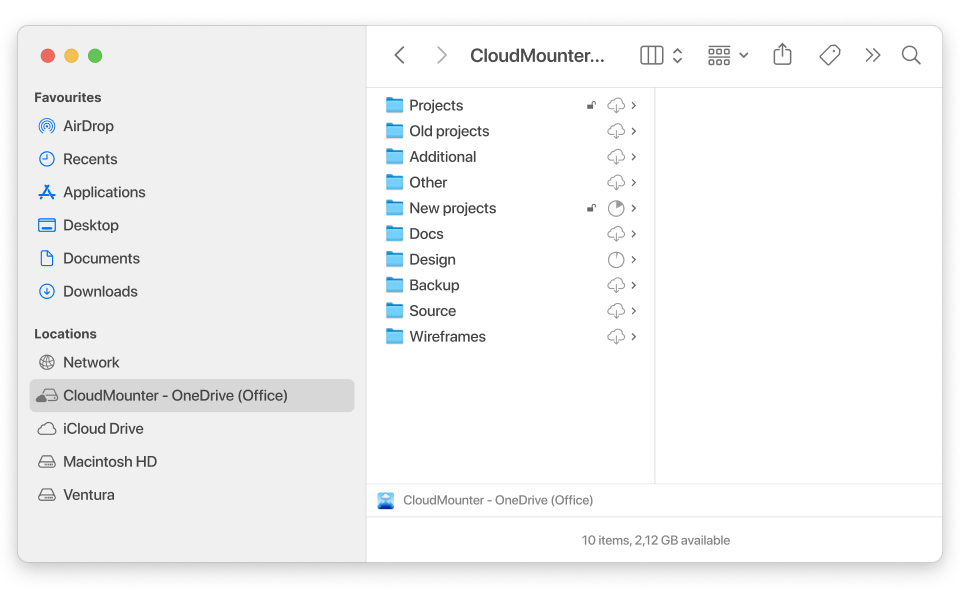Click the Other cloud download icon

pos(616,182)
